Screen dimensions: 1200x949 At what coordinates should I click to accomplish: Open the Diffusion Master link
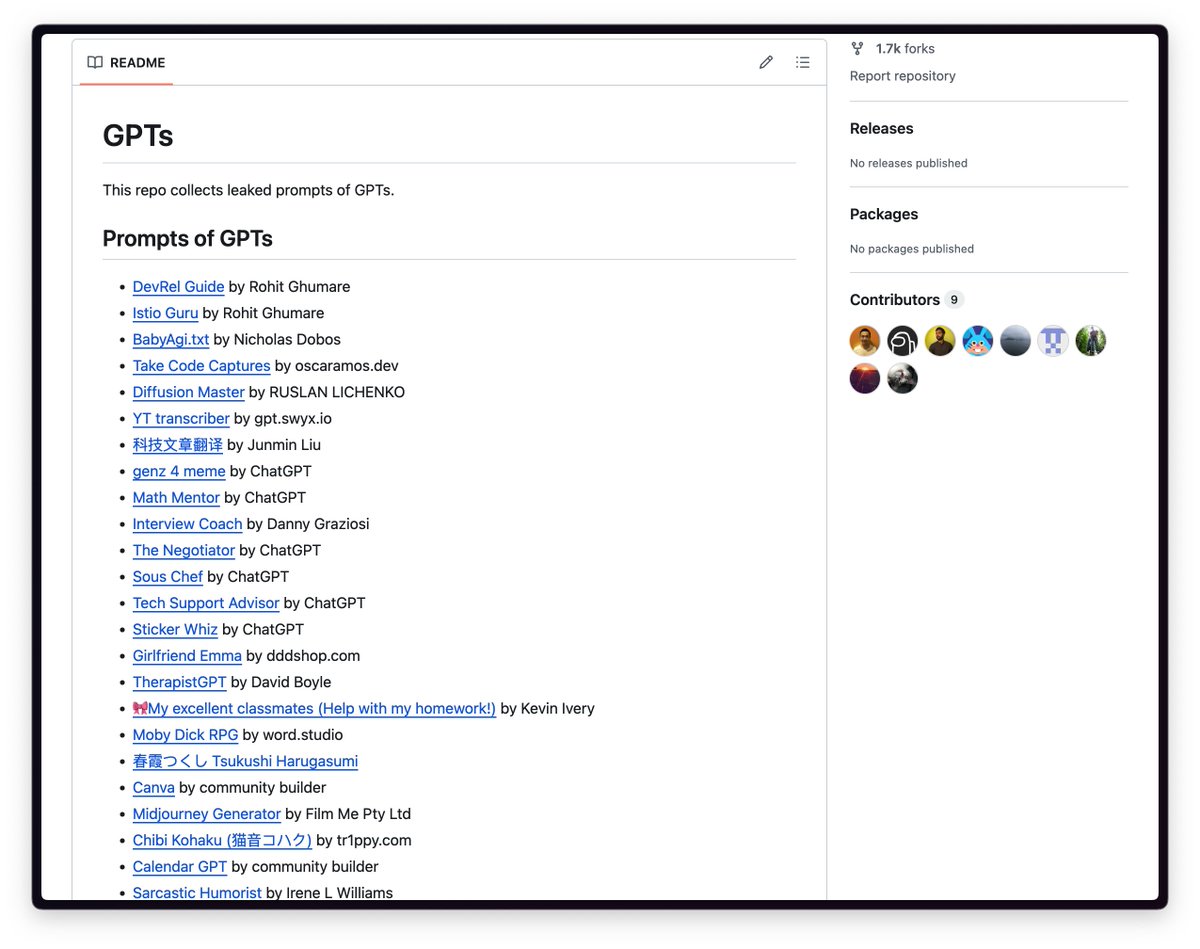pos(189,392)
